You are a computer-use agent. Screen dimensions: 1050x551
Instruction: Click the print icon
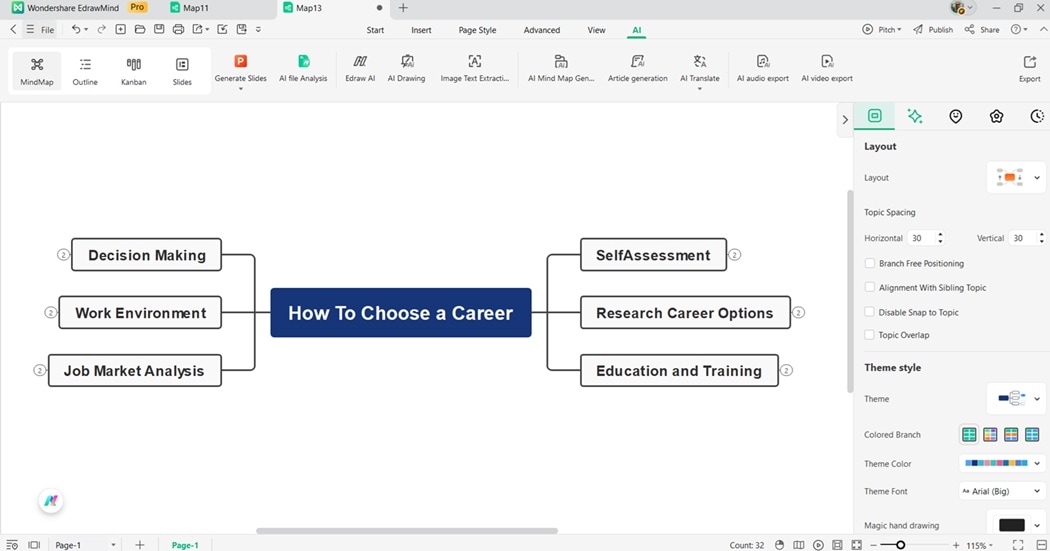178,29
